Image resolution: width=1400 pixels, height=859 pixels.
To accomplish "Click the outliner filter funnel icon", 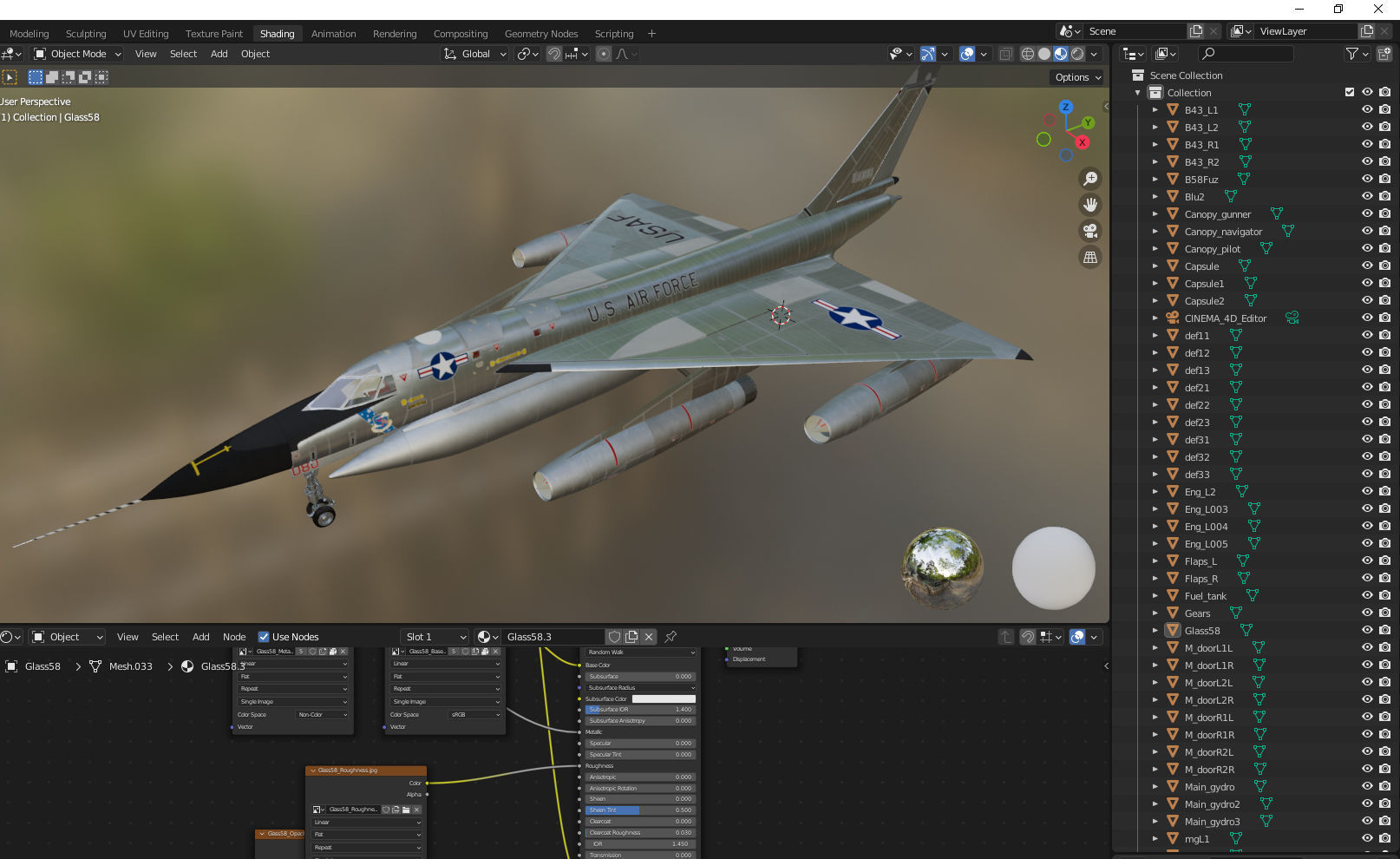I will (x=1351, y=54).
